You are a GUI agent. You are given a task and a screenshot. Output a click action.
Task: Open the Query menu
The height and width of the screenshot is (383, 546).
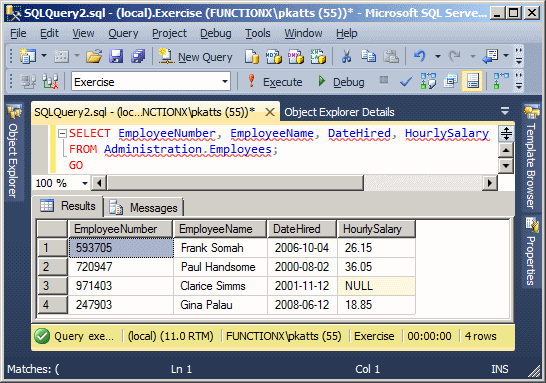click(123, 33)
